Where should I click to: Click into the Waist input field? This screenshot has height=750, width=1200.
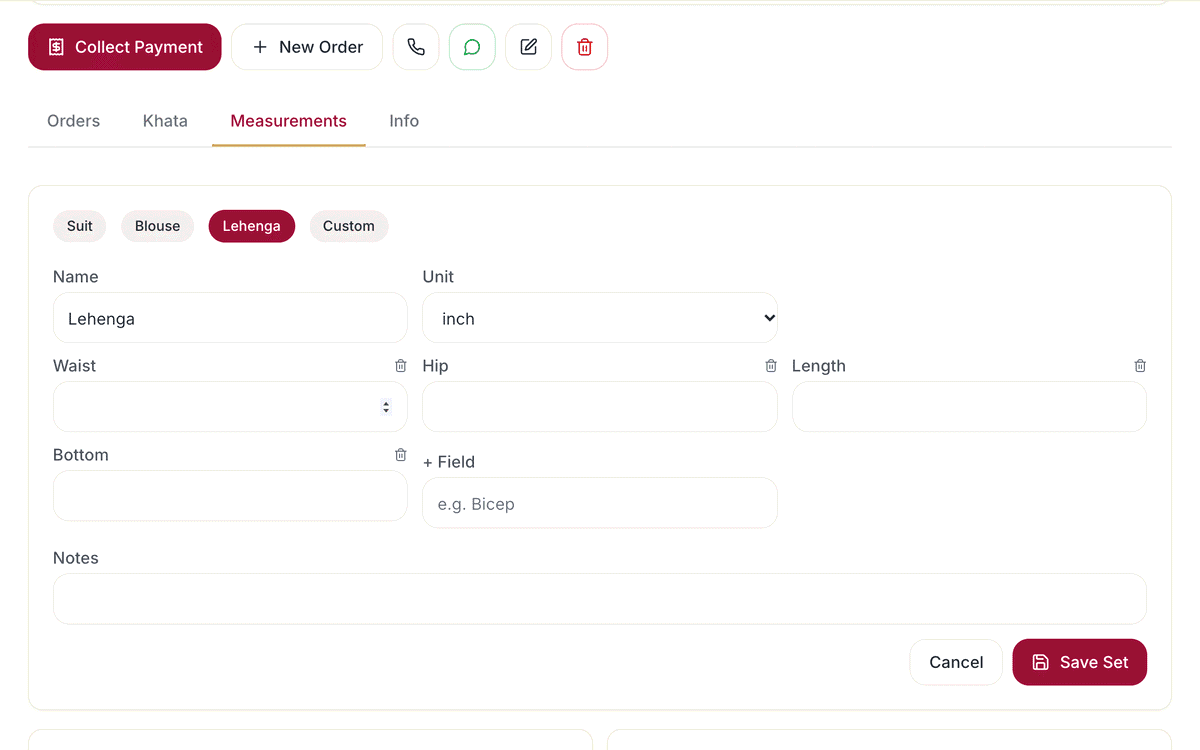(x=230, y=407)
